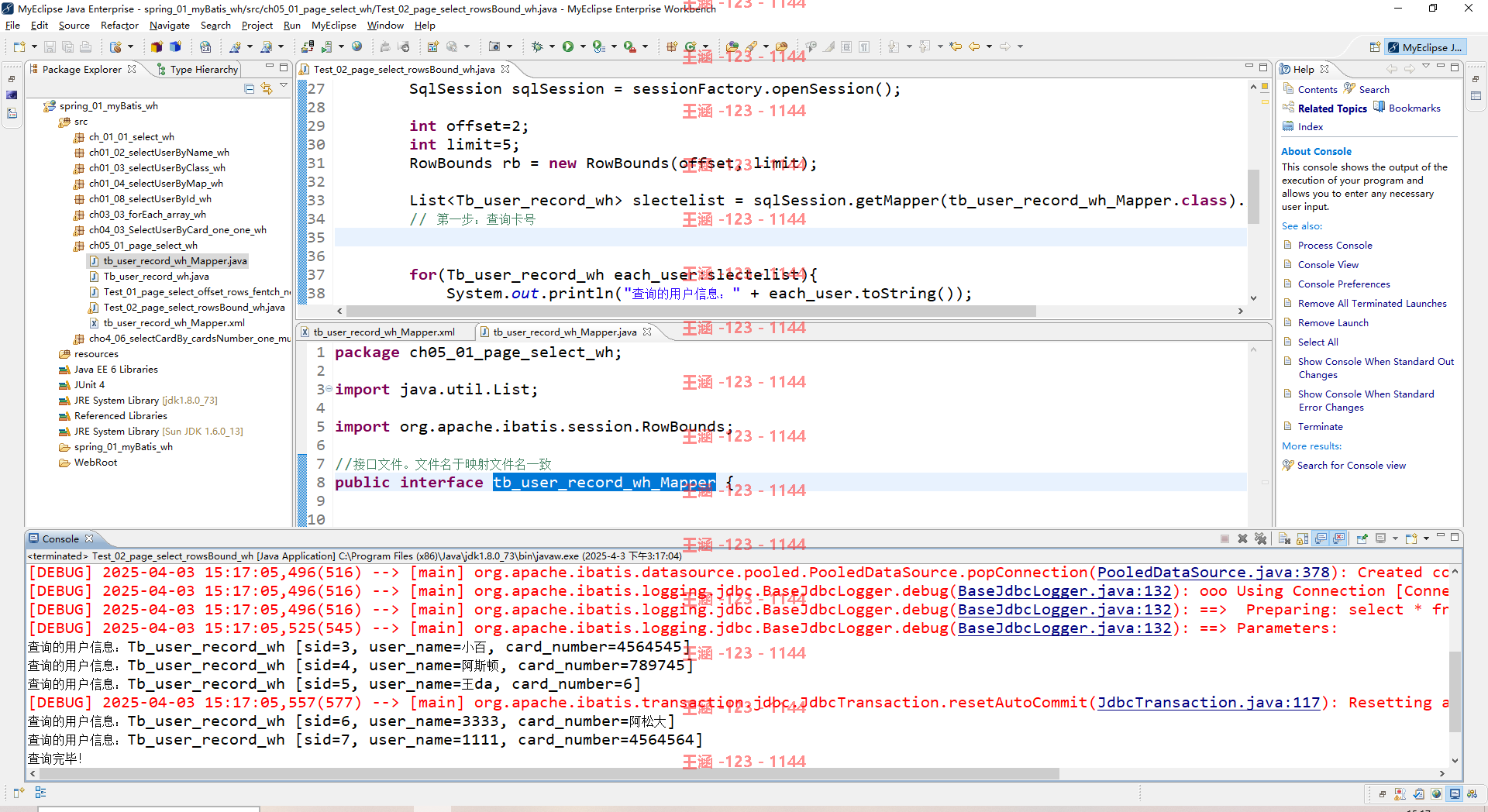
Task: Click JdbcTransaction.java:117 console hyperlink
Action: (x=1208, y=702)
